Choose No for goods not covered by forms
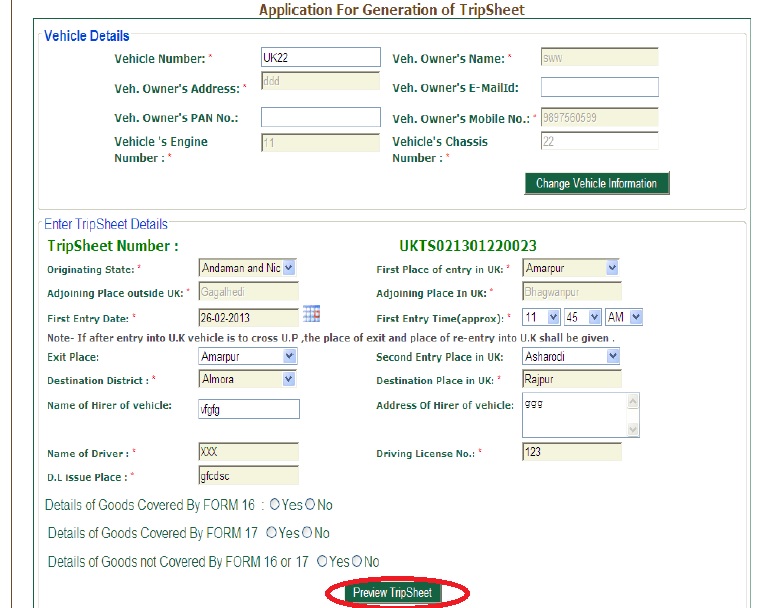This screenshot has width=764, height=608. (358, 562)
